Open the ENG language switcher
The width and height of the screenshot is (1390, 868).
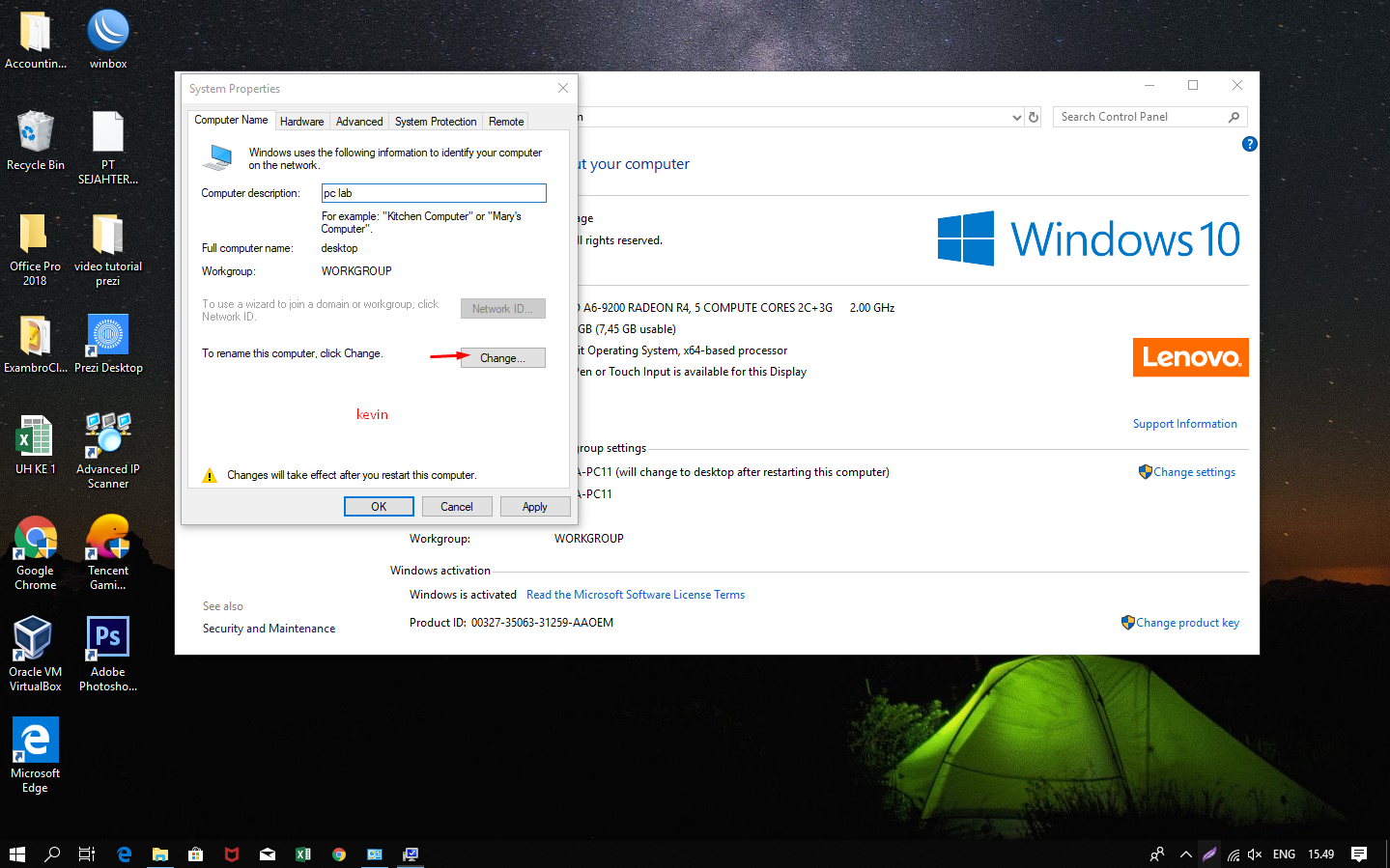coord(1284,854)
